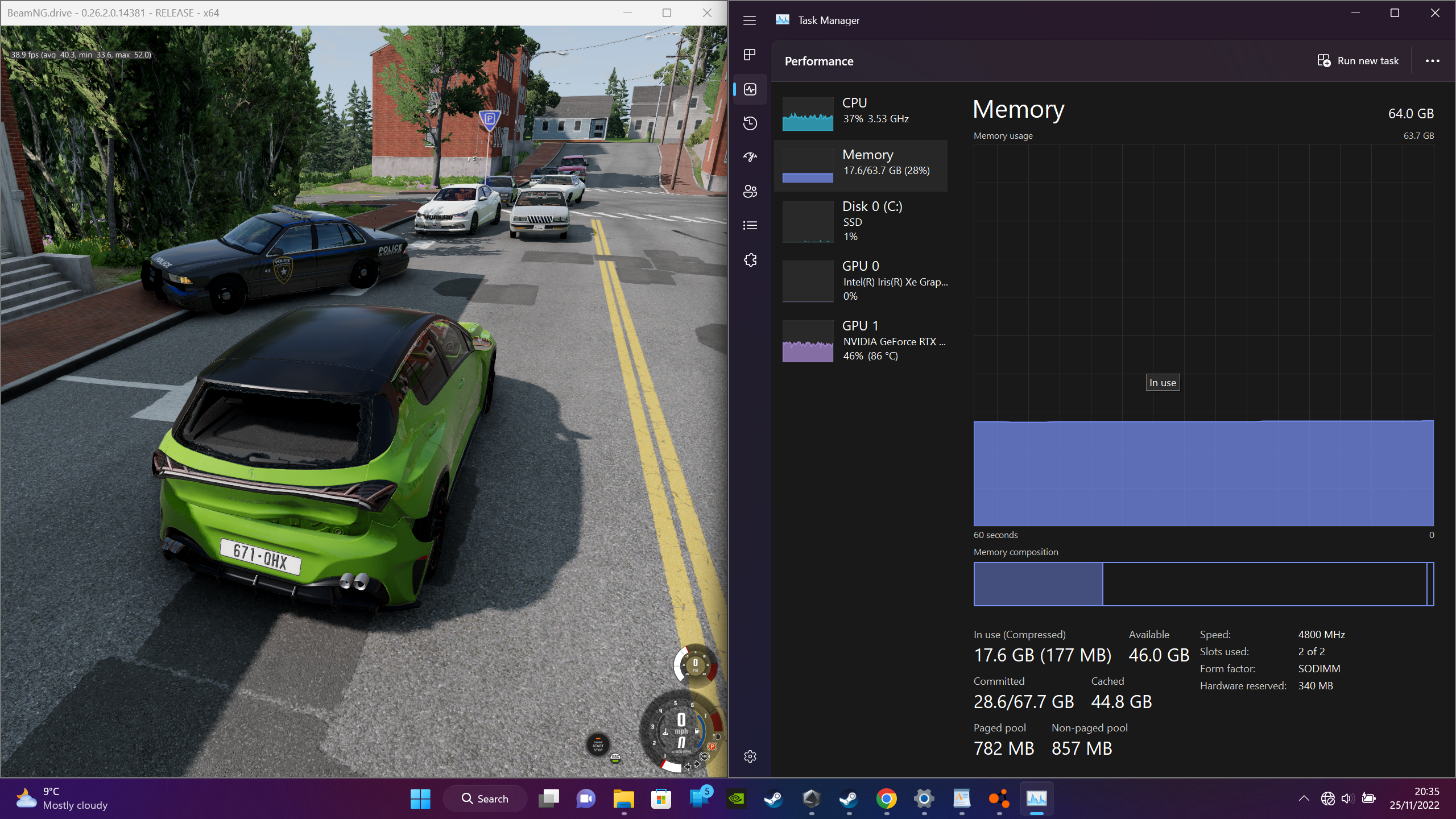The width and height of the screenshot is (1456, 819).
Task: Select GPU 0 Intel Iris Xe entry
Action: 861,281
